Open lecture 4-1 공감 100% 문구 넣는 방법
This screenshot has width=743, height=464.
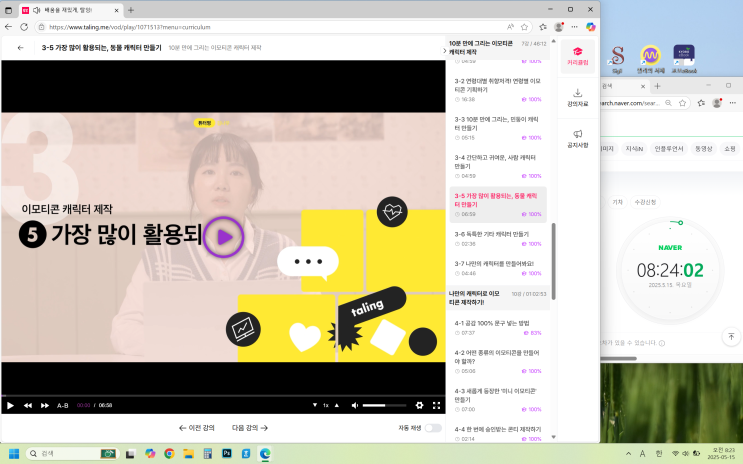click(498, 328)
